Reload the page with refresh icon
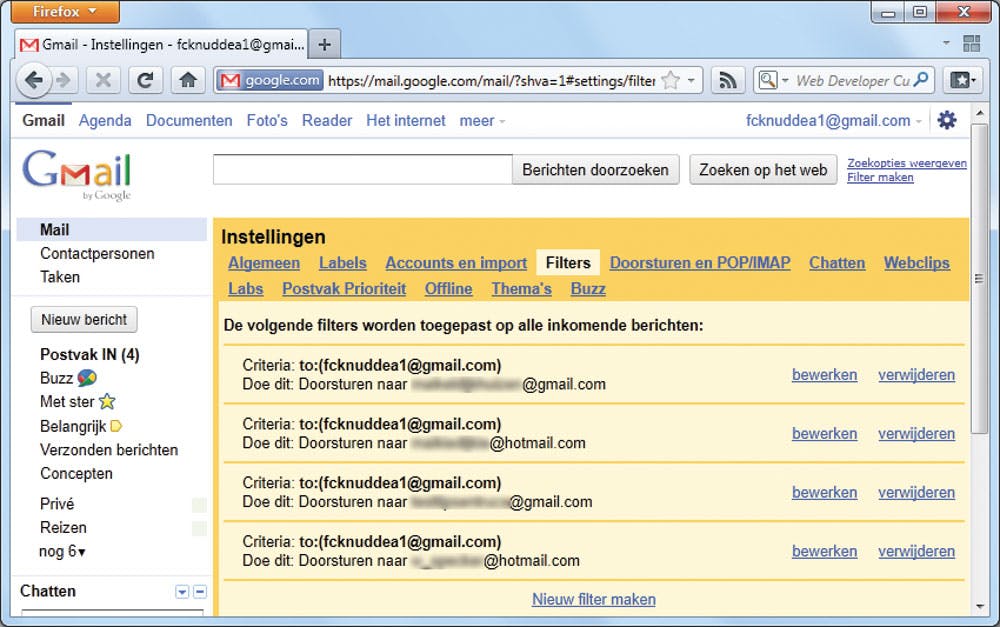Image resolution: width=1000 pixels, height=627 pixels. (145, 80)
